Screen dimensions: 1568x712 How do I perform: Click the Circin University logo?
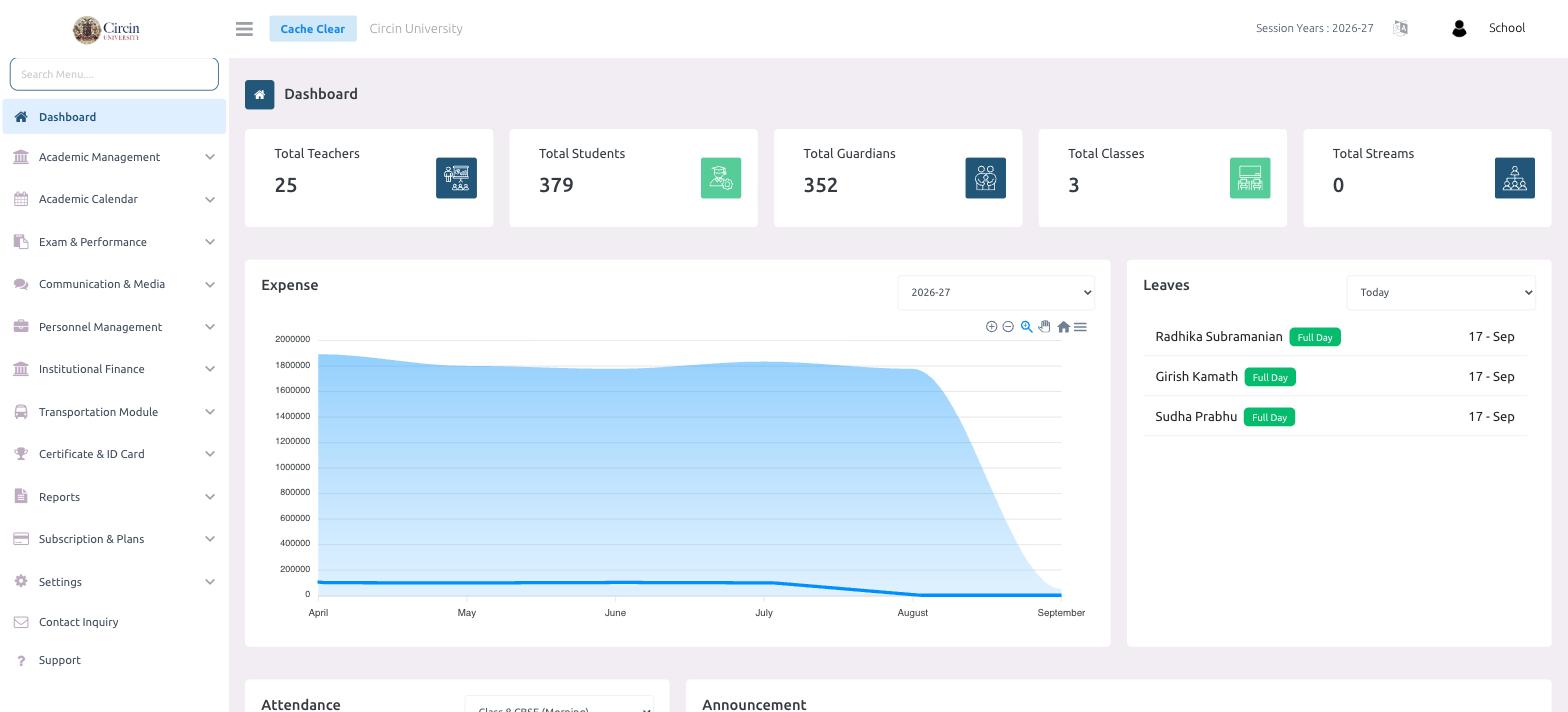[107, 29]
